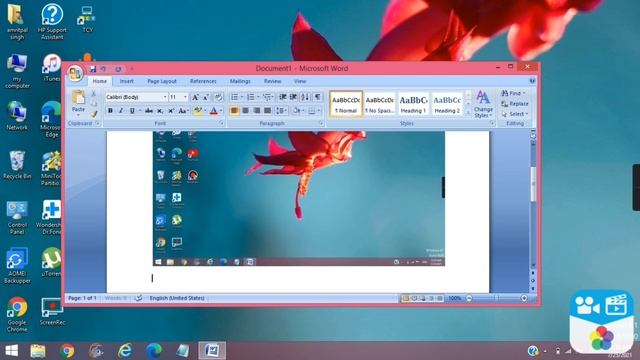Viewport: 640px width, 360px height.
Task: Toggle underline formatting
Action: [x=132, y=111]
